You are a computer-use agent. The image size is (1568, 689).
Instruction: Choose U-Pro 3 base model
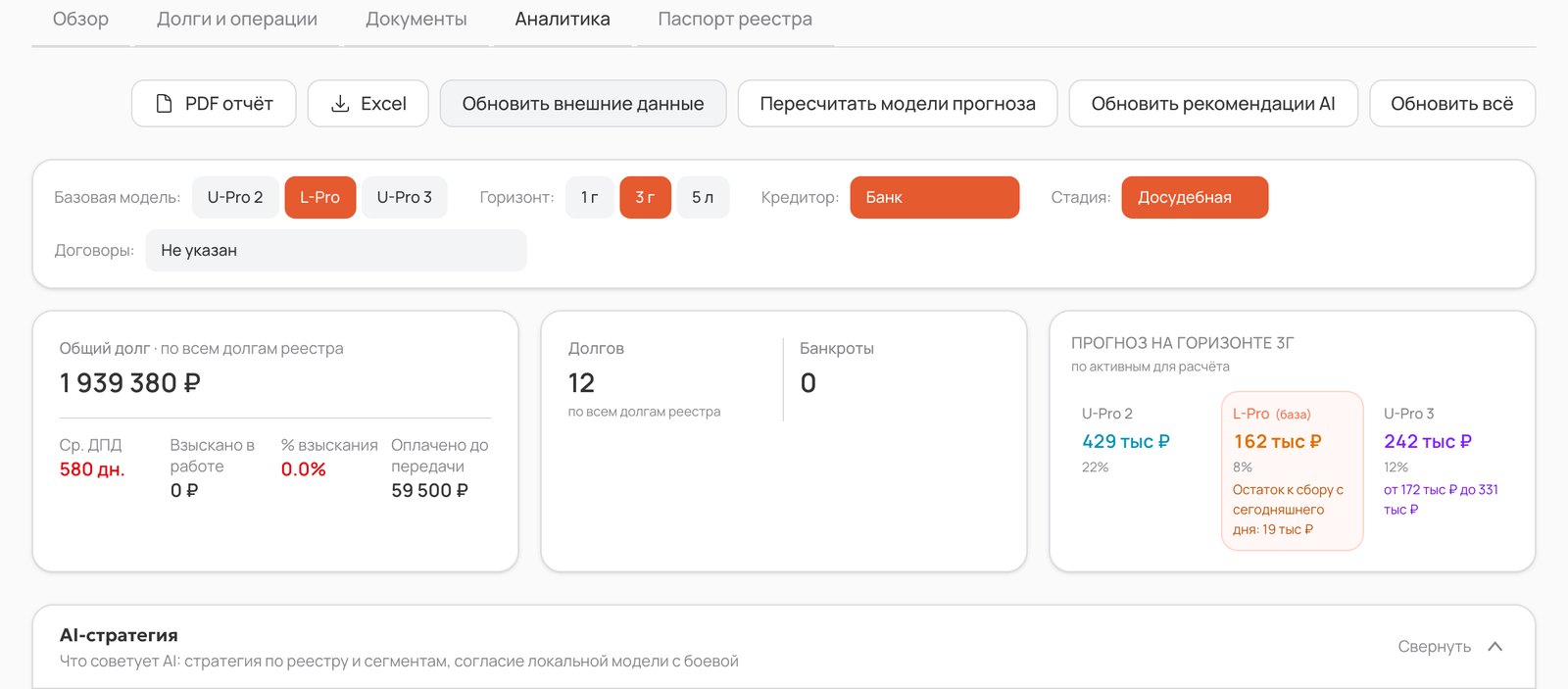coord(405,197)
